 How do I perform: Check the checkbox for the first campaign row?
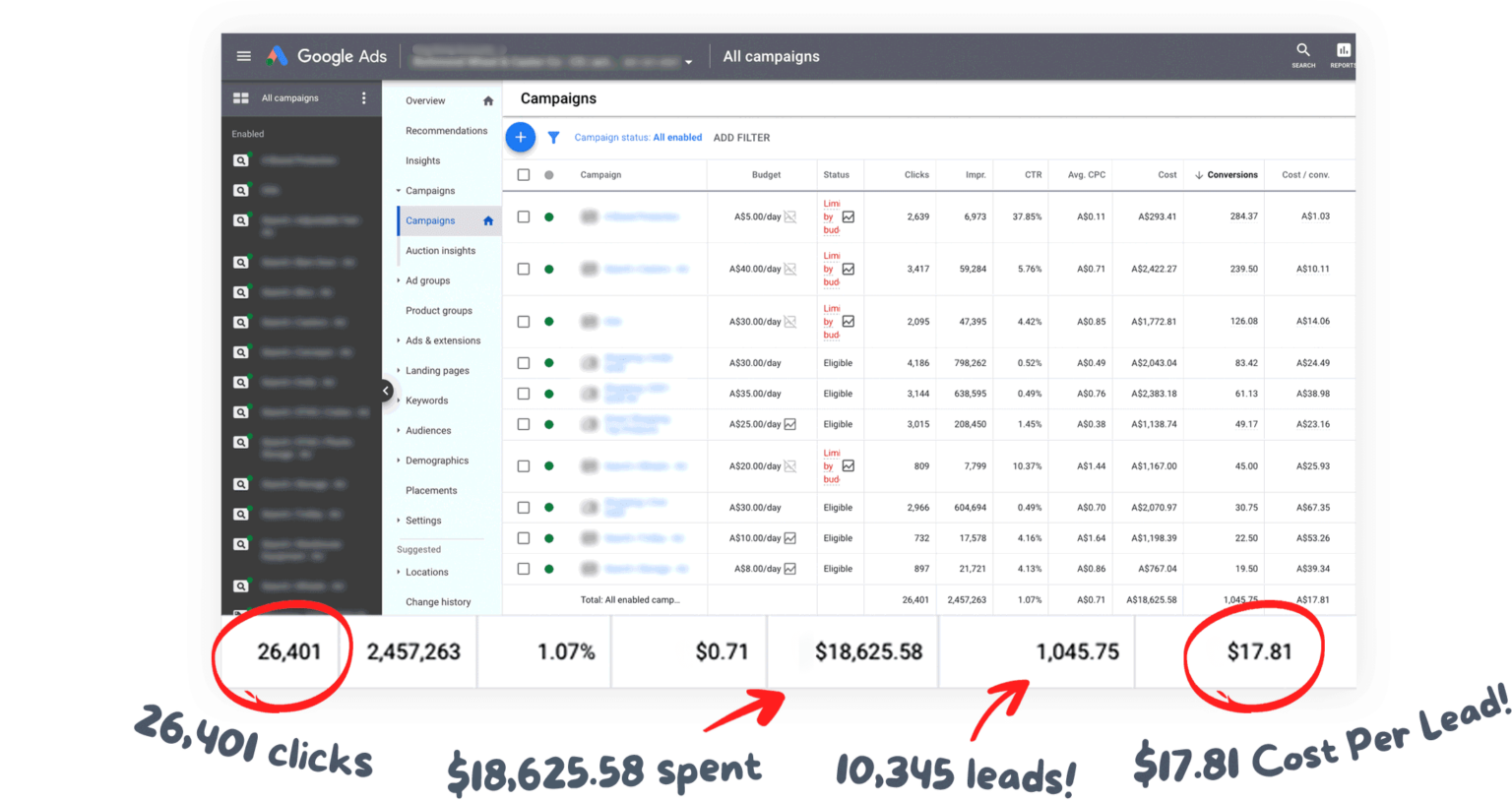point(524,216)
